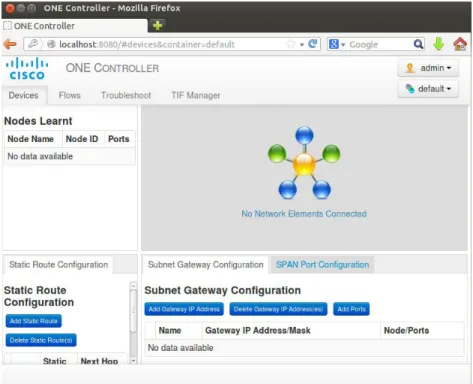Click the scrollbar down arrow in Static Route panel
The height and width of the screenshot is (384, 473).
(133, 361)
